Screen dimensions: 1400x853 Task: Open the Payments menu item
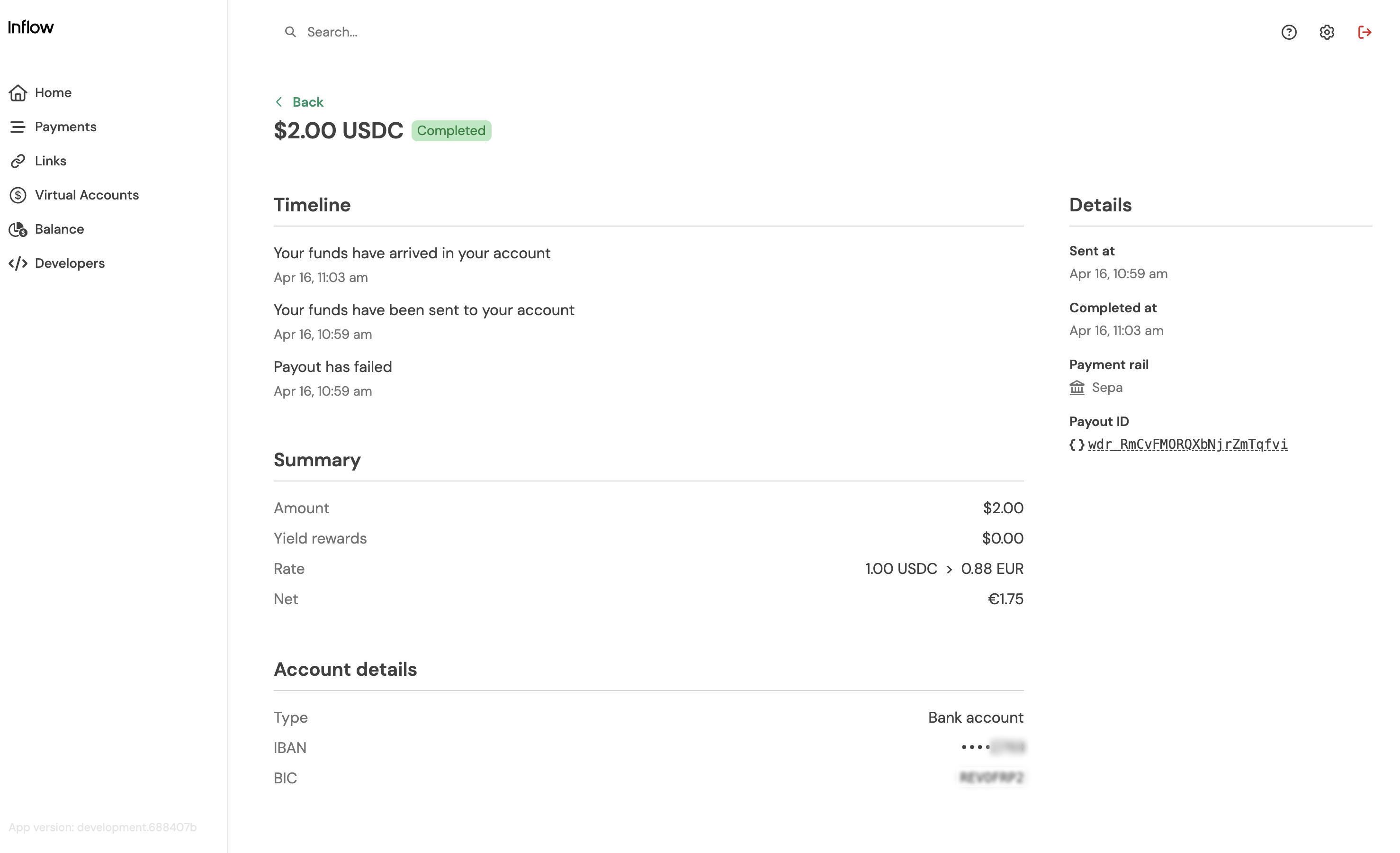(x=65, y=127)
